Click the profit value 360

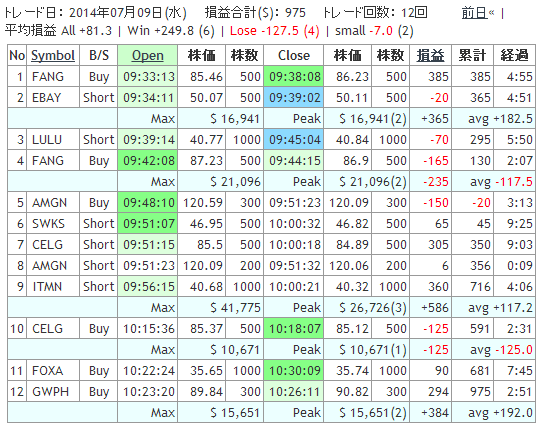[438, 286]
